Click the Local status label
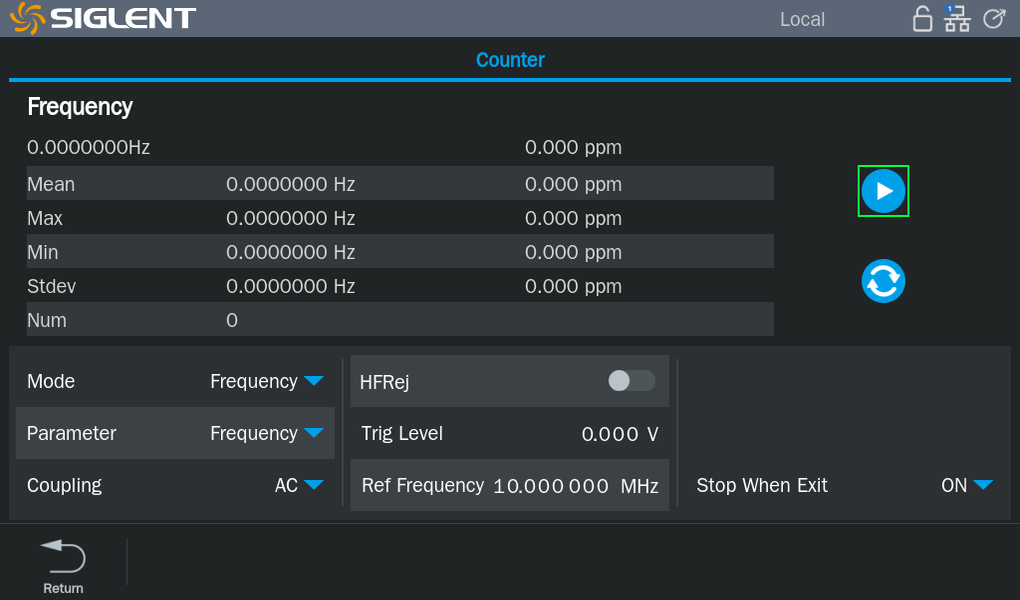Image resolution: width=1020 pixels, height=600 pixels. coord(802,19)
